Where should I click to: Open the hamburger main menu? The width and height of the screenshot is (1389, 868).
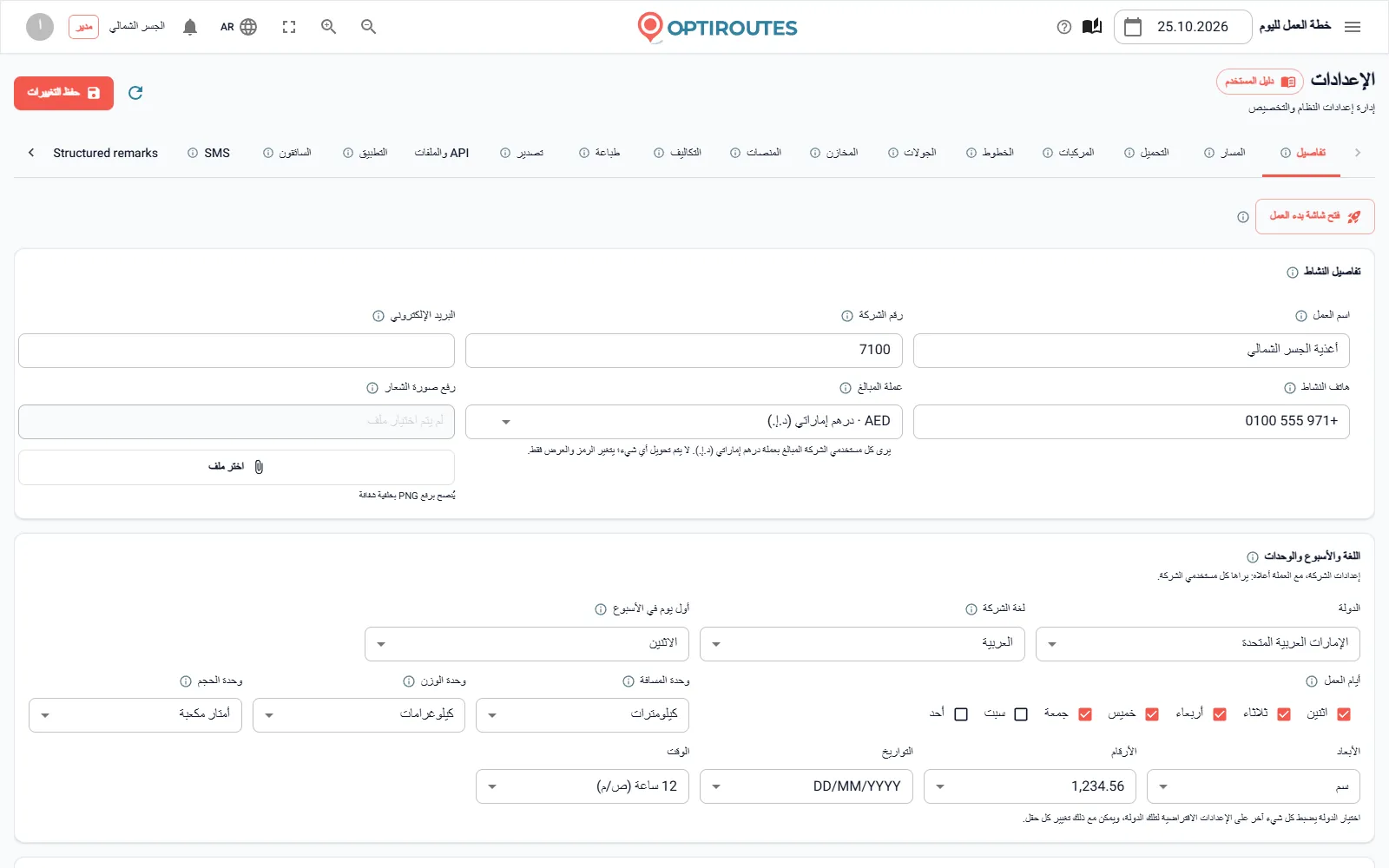point(1352,27)
